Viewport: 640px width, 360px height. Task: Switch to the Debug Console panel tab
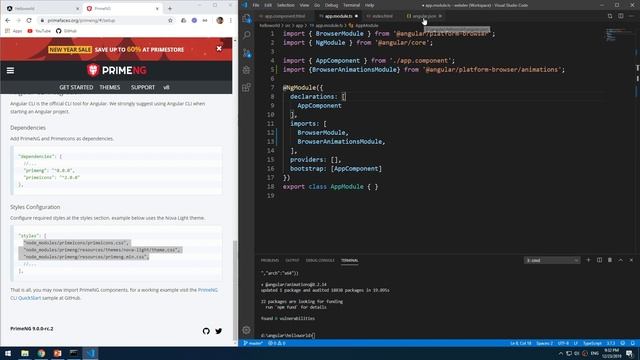320,260
